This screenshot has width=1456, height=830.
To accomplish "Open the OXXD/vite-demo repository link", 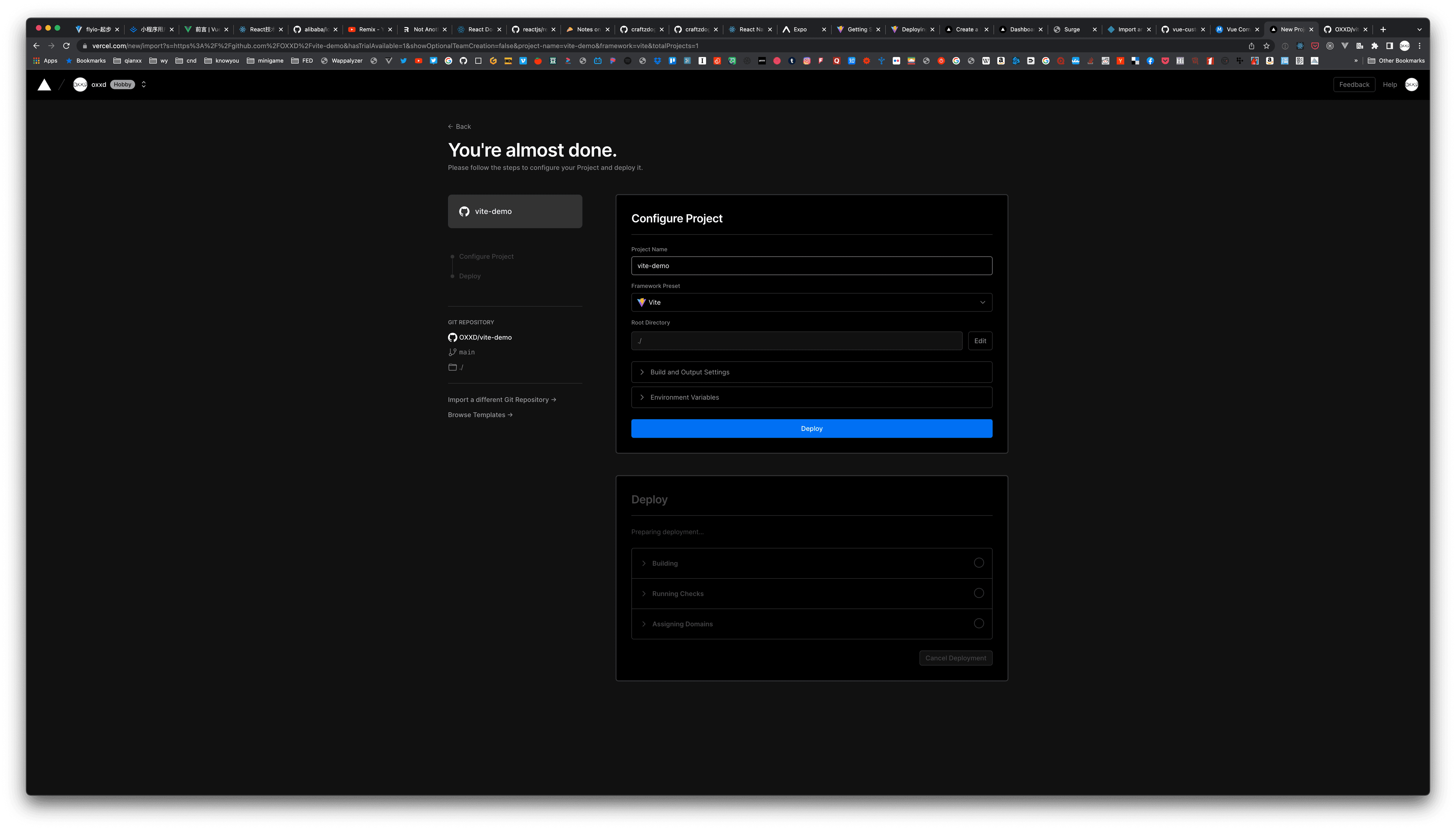I will coord(485,337).
